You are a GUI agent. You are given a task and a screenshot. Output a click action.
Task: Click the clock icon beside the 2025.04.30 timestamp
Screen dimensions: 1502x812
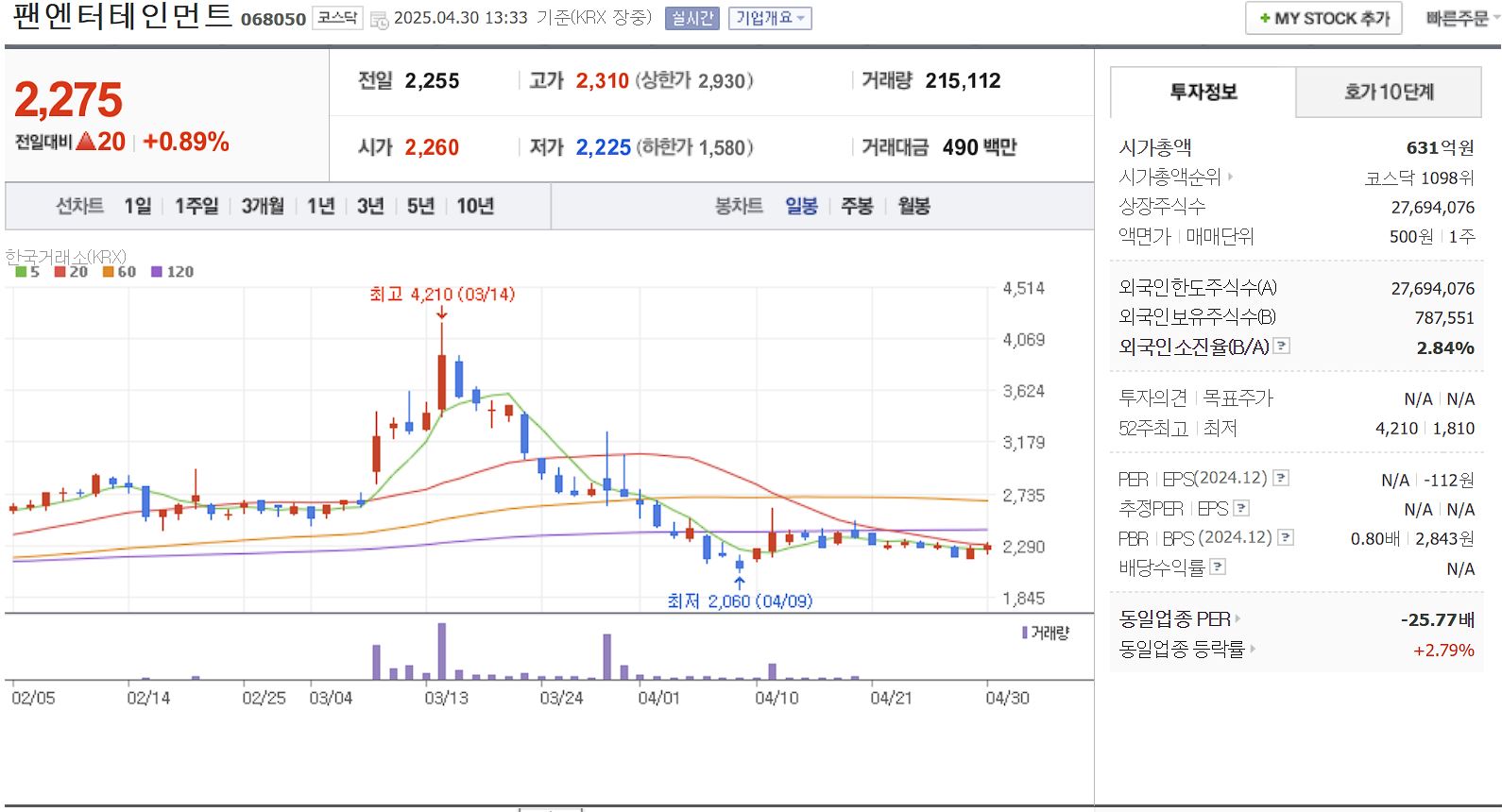[x=379, y=20]
